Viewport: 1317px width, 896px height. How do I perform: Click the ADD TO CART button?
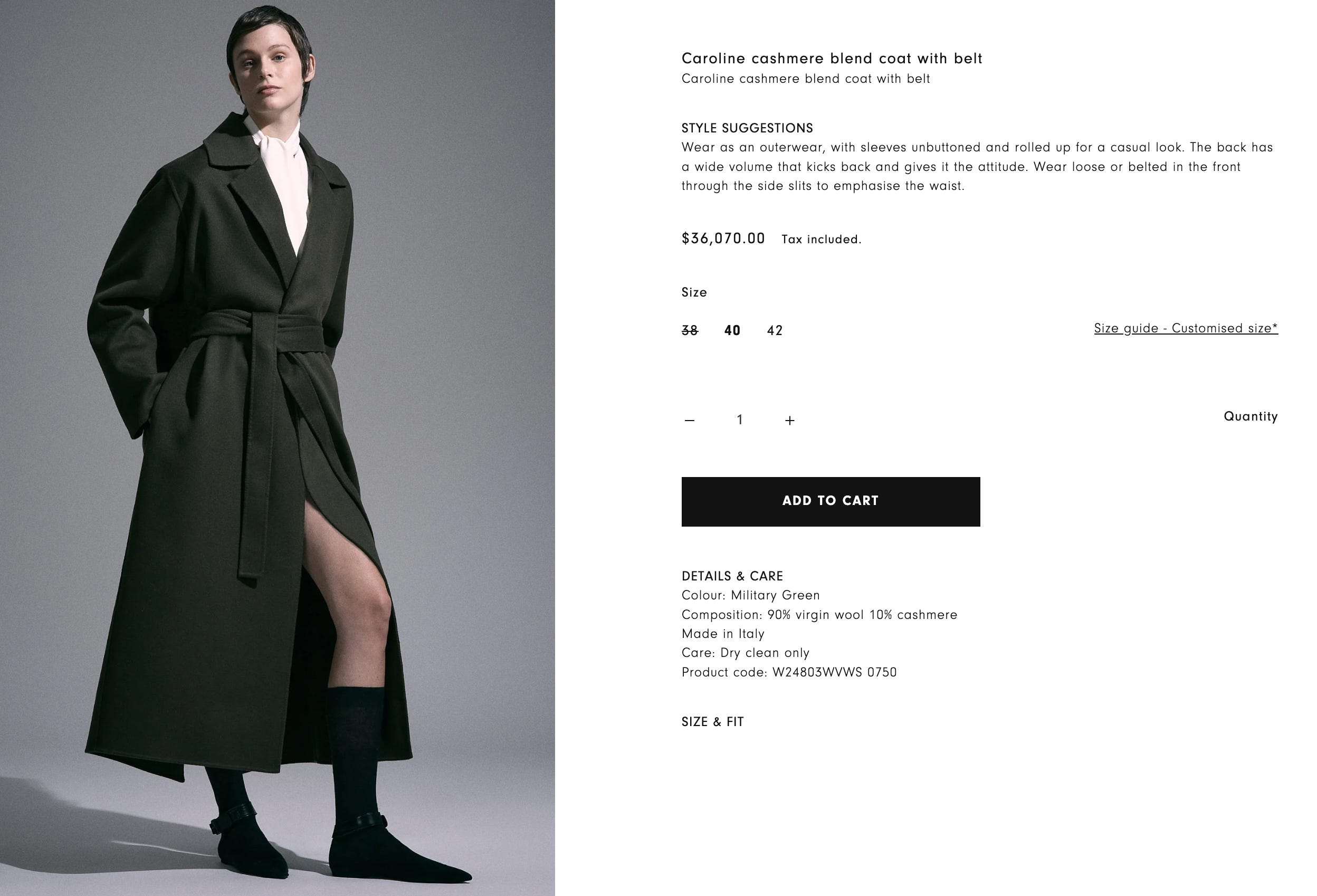click(x=830, y=501)
